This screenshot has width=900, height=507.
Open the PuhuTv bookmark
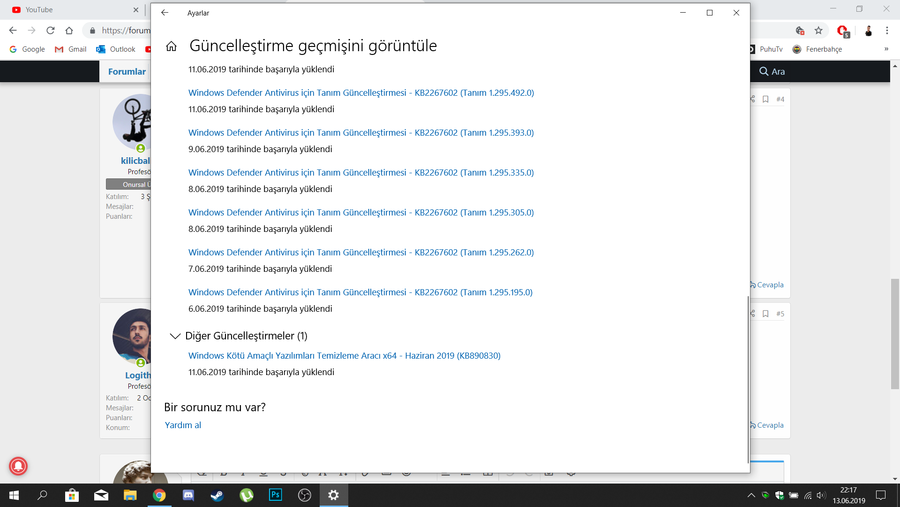767,49
